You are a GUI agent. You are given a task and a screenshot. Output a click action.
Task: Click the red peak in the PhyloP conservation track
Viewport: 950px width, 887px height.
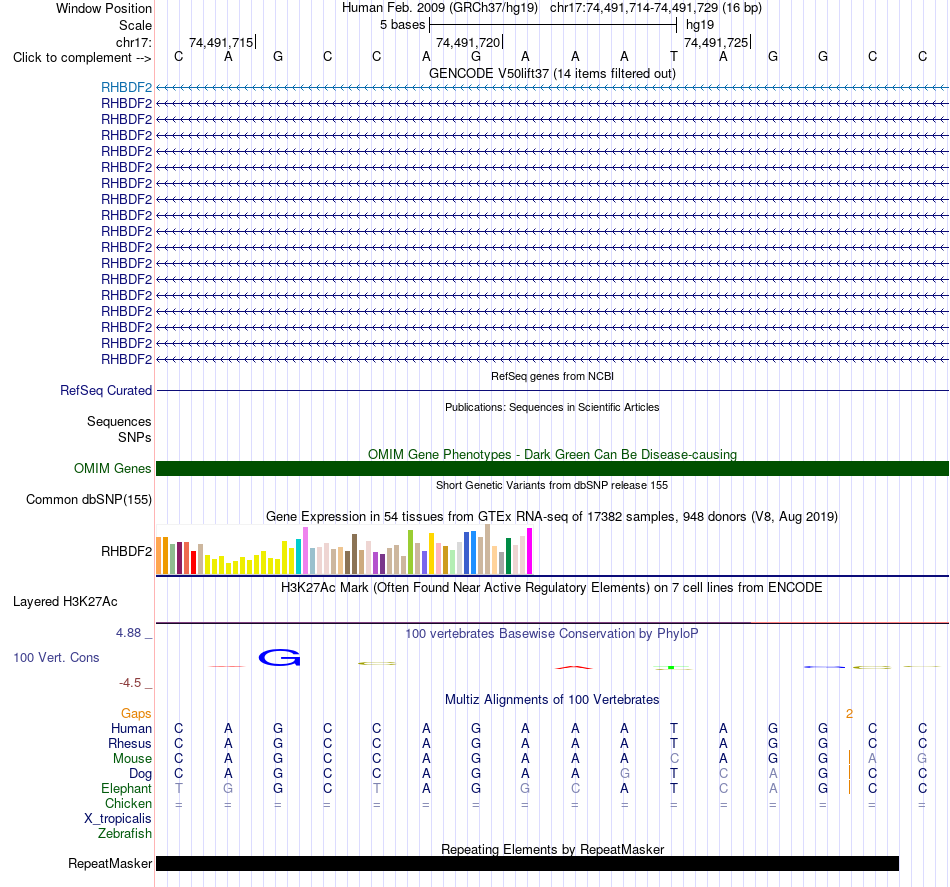point(574,668)
